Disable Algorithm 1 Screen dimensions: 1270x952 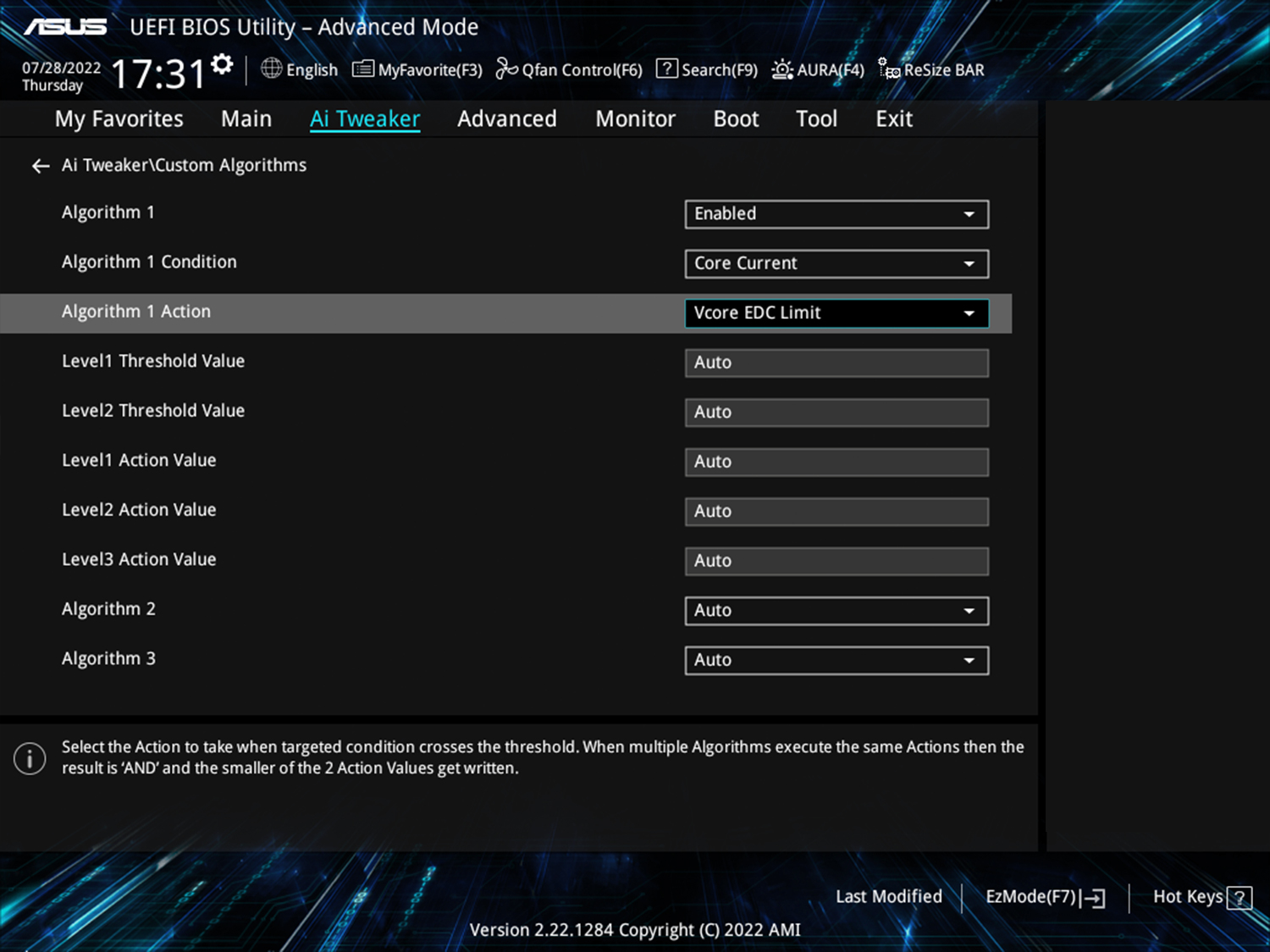pos(837,214)
